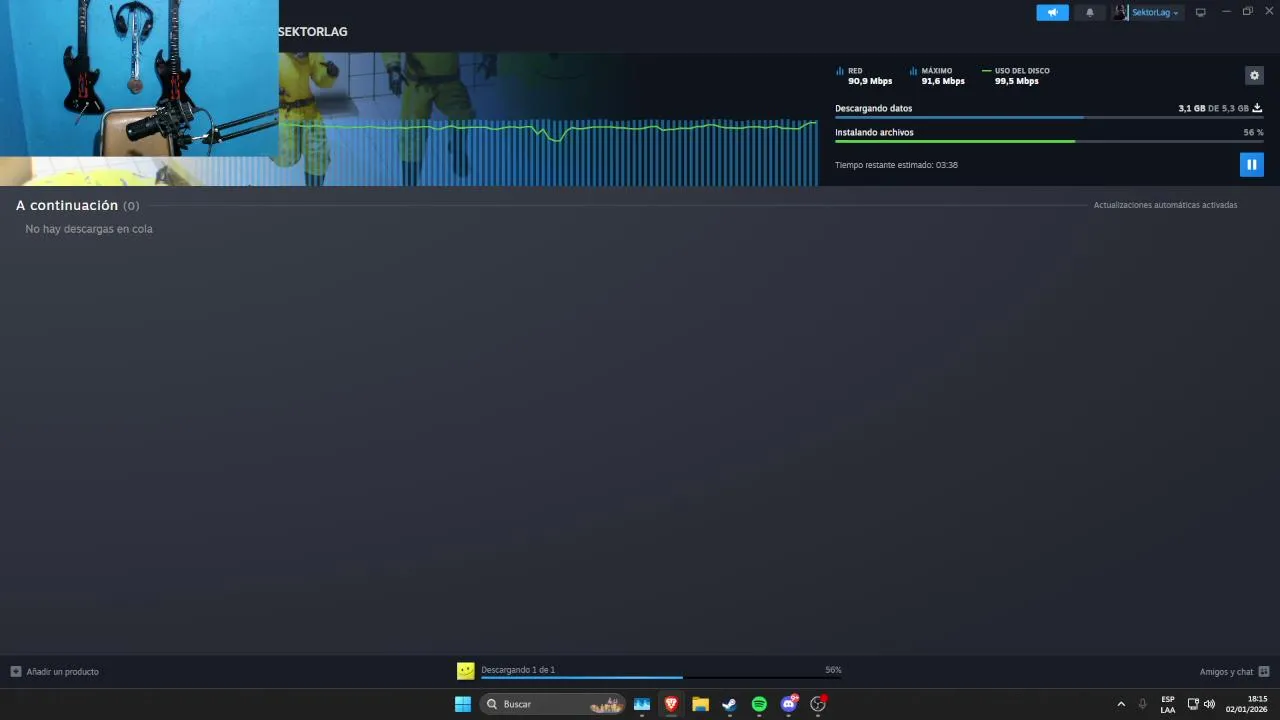Click the microphone tray icon
Screen dimensions: 1280x720
click(x=1142, y=704)
